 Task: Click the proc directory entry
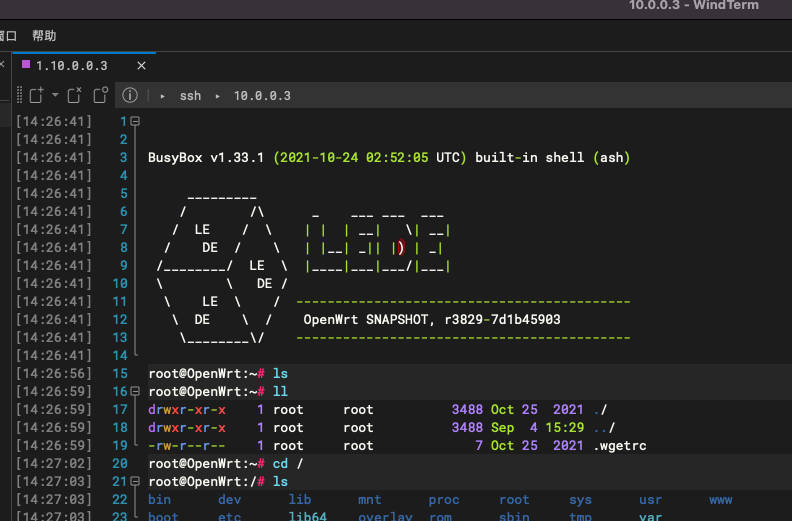(x=444, y=500)
